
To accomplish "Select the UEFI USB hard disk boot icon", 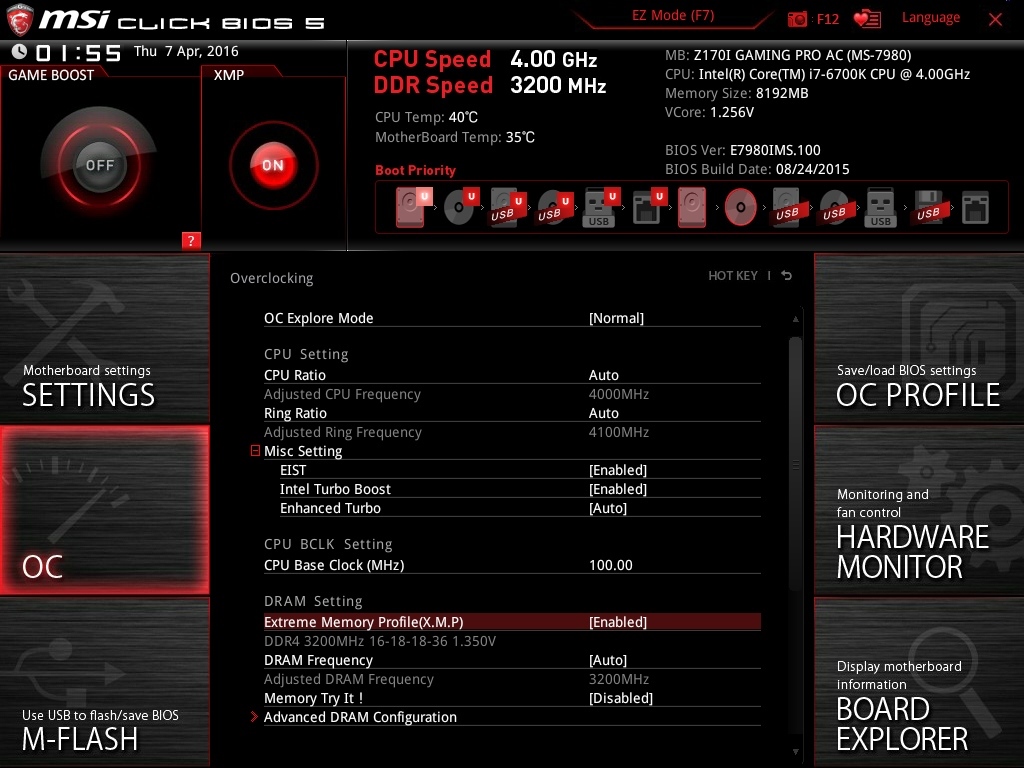I will 507,208.
